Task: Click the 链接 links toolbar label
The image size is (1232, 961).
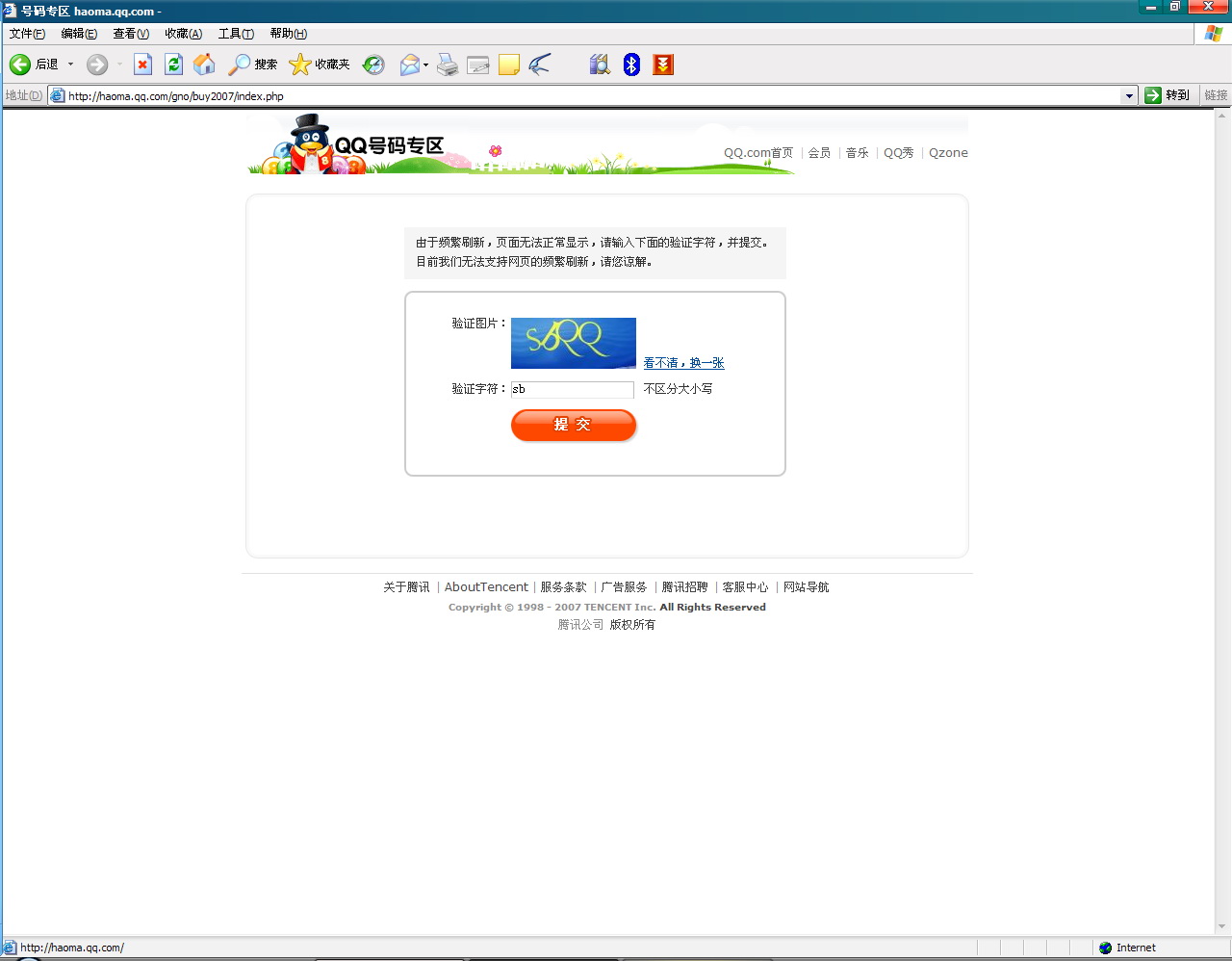Action: tap(1216, 95)
